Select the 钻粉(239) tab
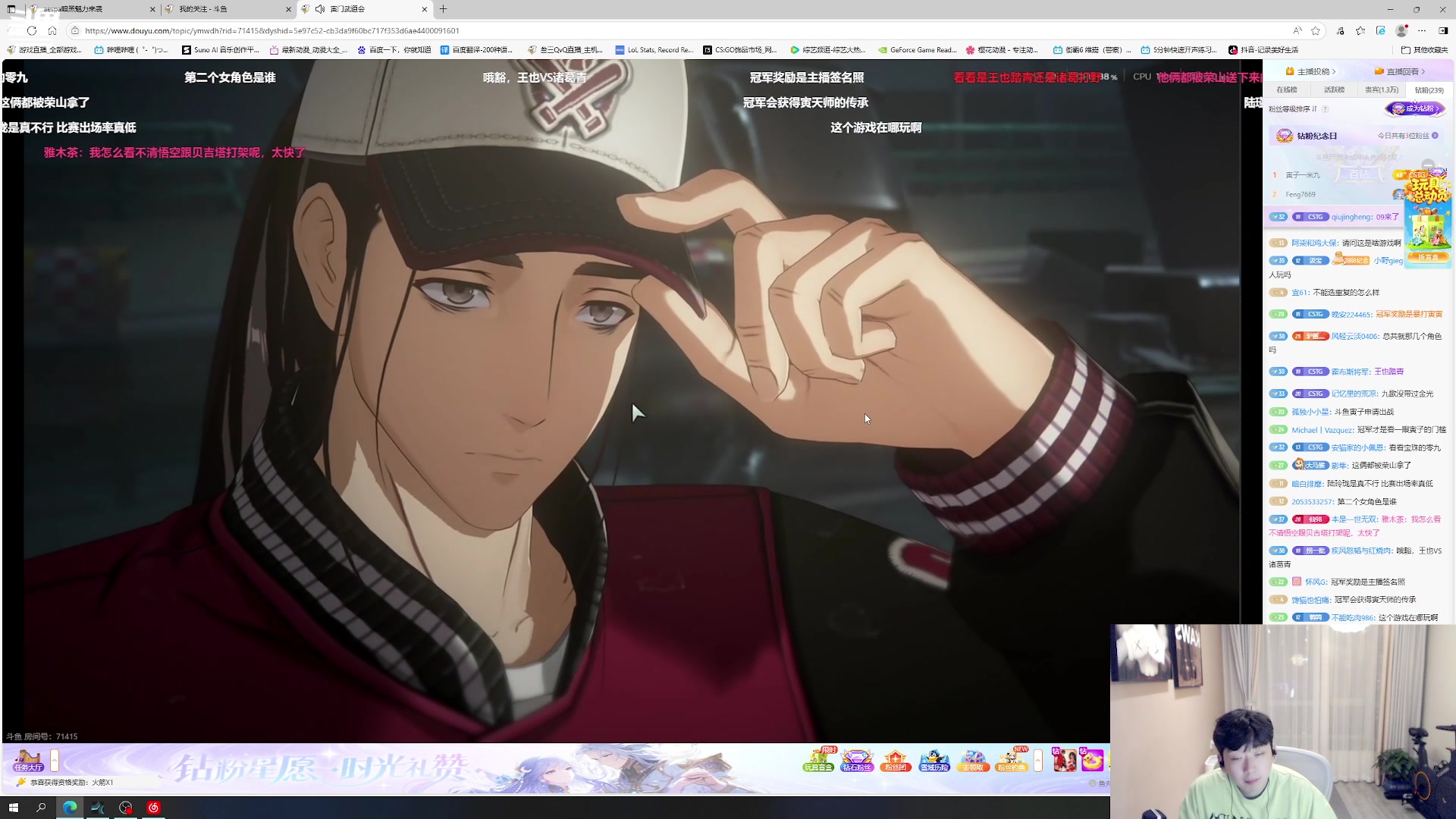 (1429, 89)
